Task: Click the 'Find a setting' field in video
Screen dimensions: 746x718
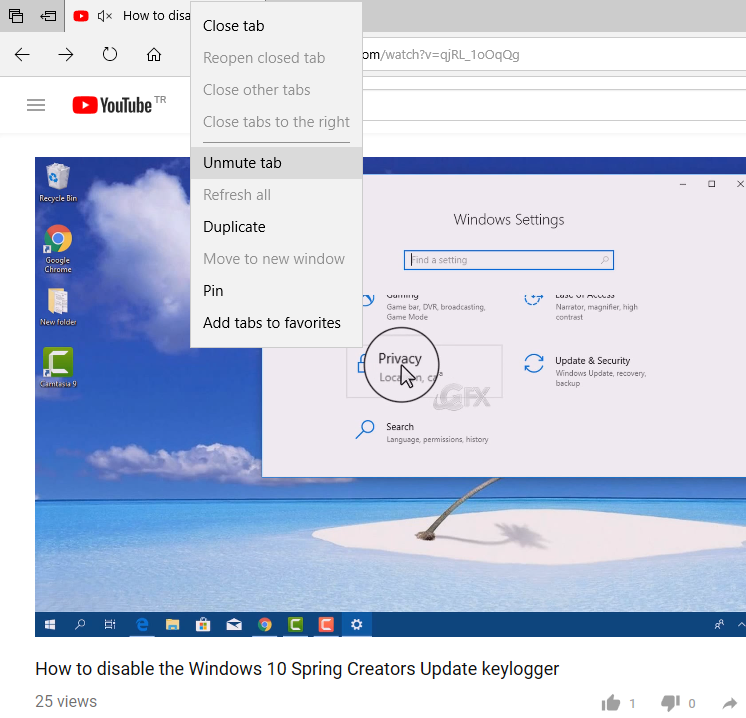Action: (x=509, y=260)
